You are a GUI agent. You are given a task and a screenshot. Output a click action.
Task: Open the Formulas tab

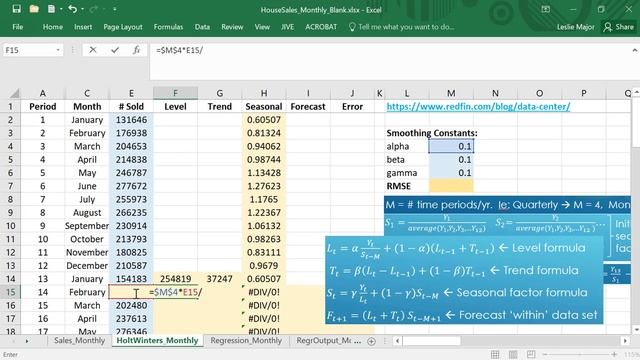(168, 27)
